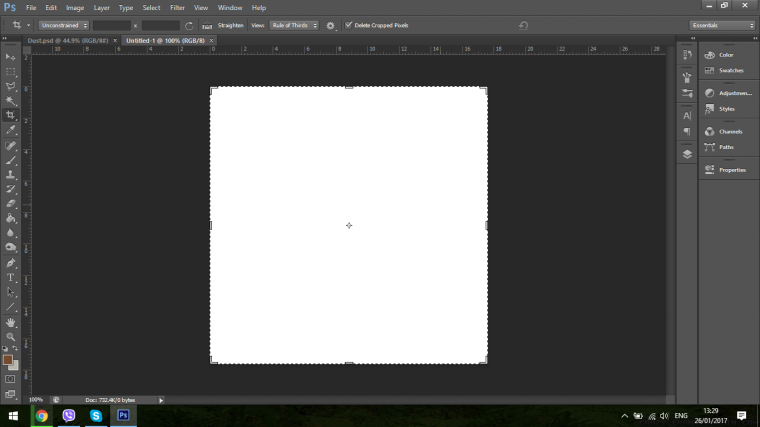Open the Image menu

tap(75, 8)
